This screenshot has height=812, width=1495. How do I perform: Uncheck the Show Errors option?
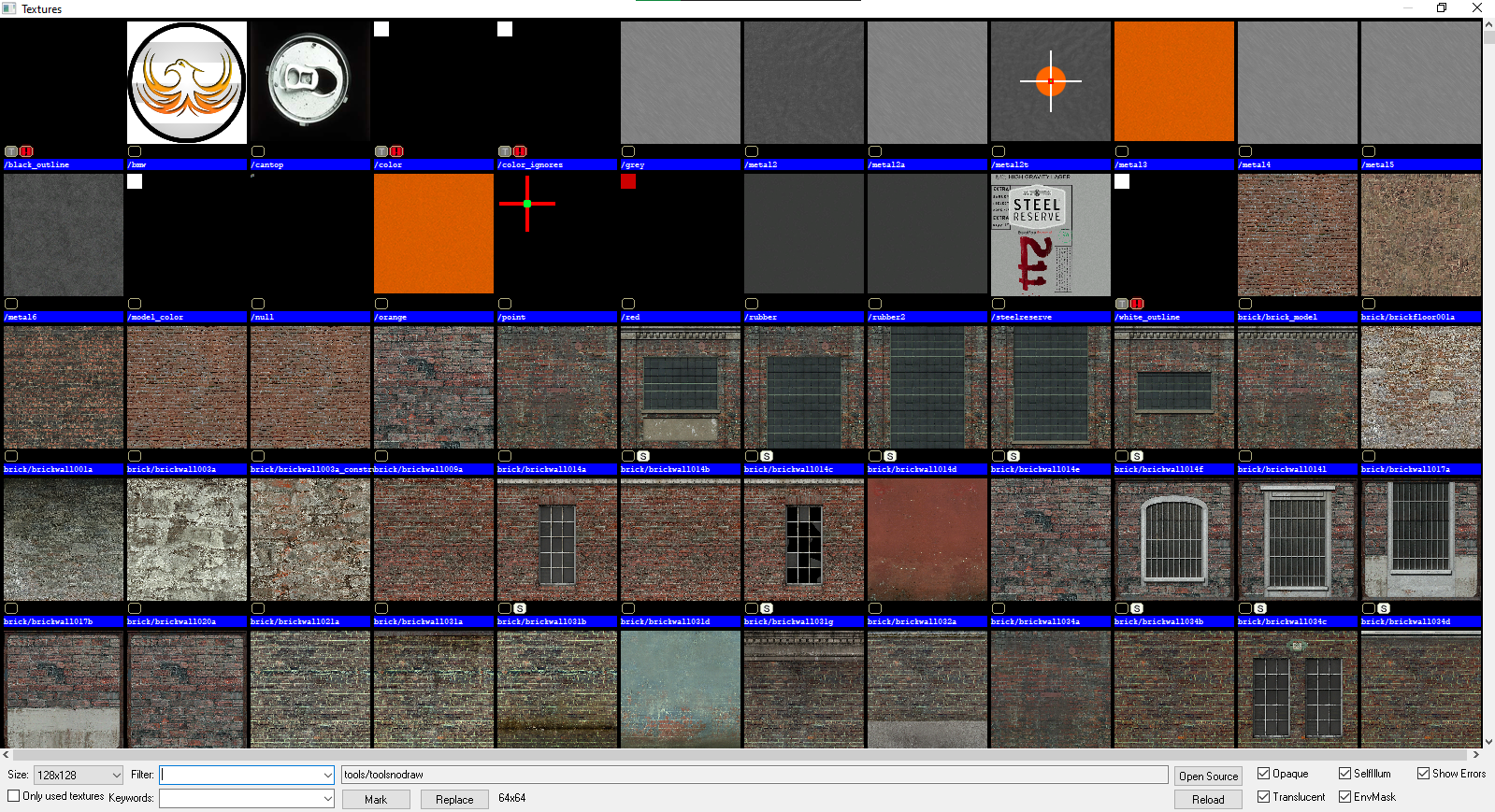1424,774
